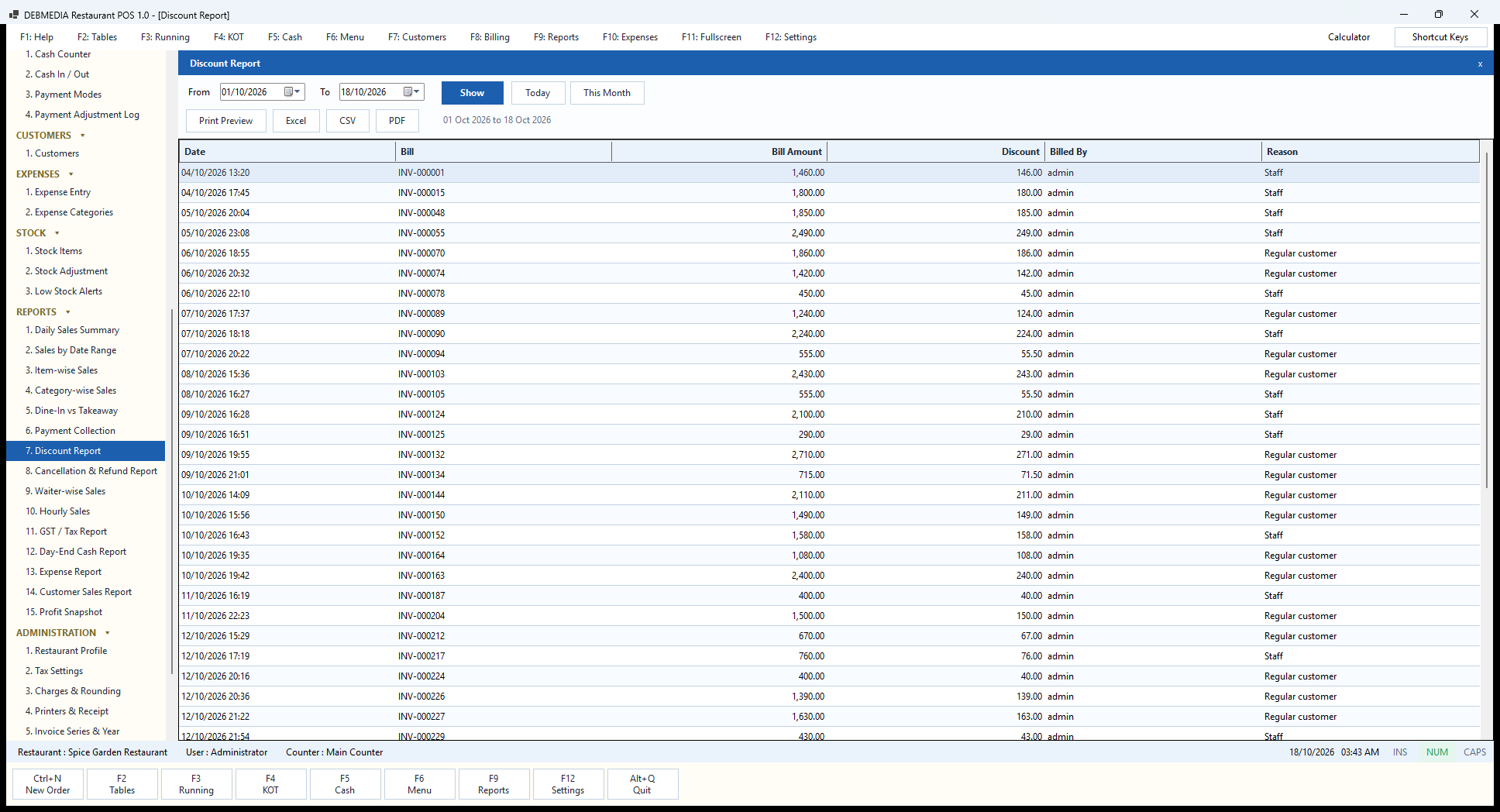Open the To date calendar dropdown

click(x=411, y=91)
